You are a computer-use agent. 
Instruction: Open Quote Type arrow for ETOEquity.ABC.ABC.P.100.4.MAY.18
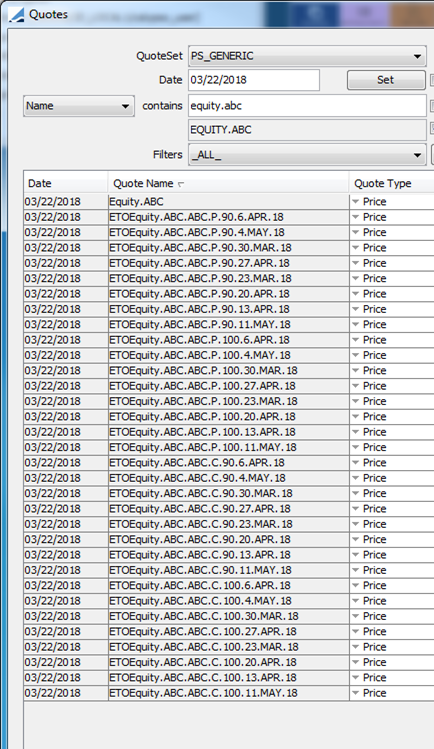355,355
